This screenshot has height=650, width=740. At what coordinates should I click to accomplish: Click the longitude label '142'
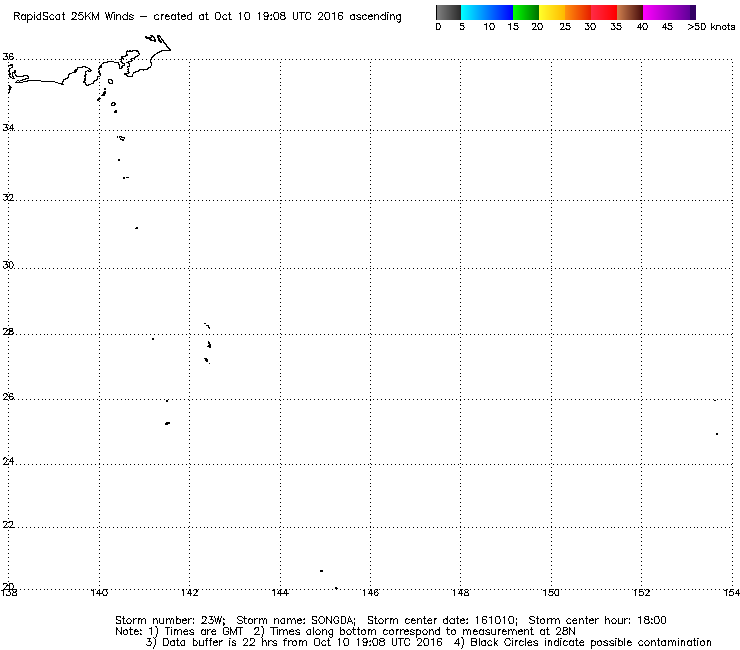point(190,593)
